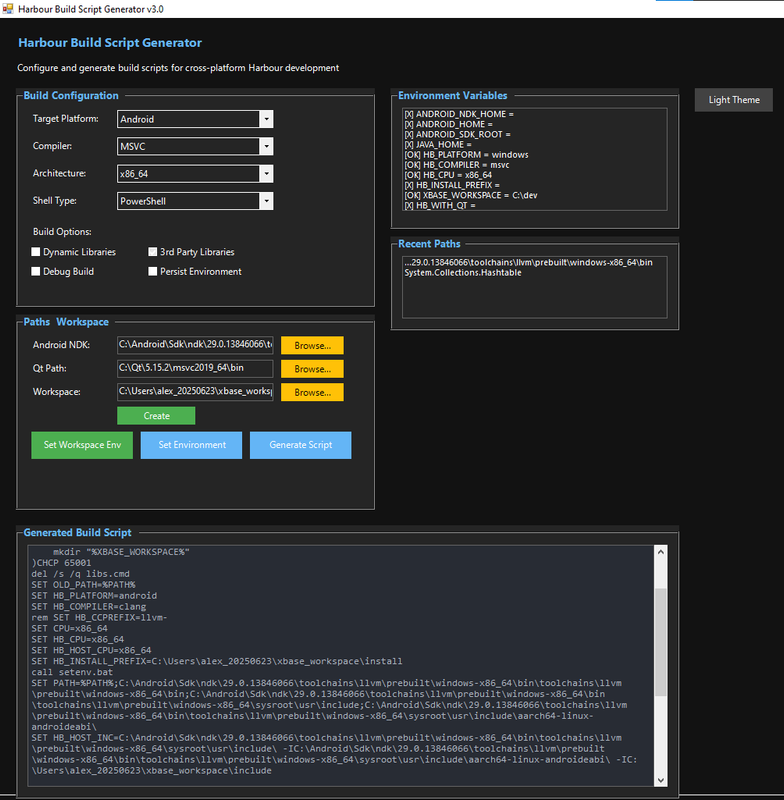
Task: Click the green Create button
Action: coord(156,416)
